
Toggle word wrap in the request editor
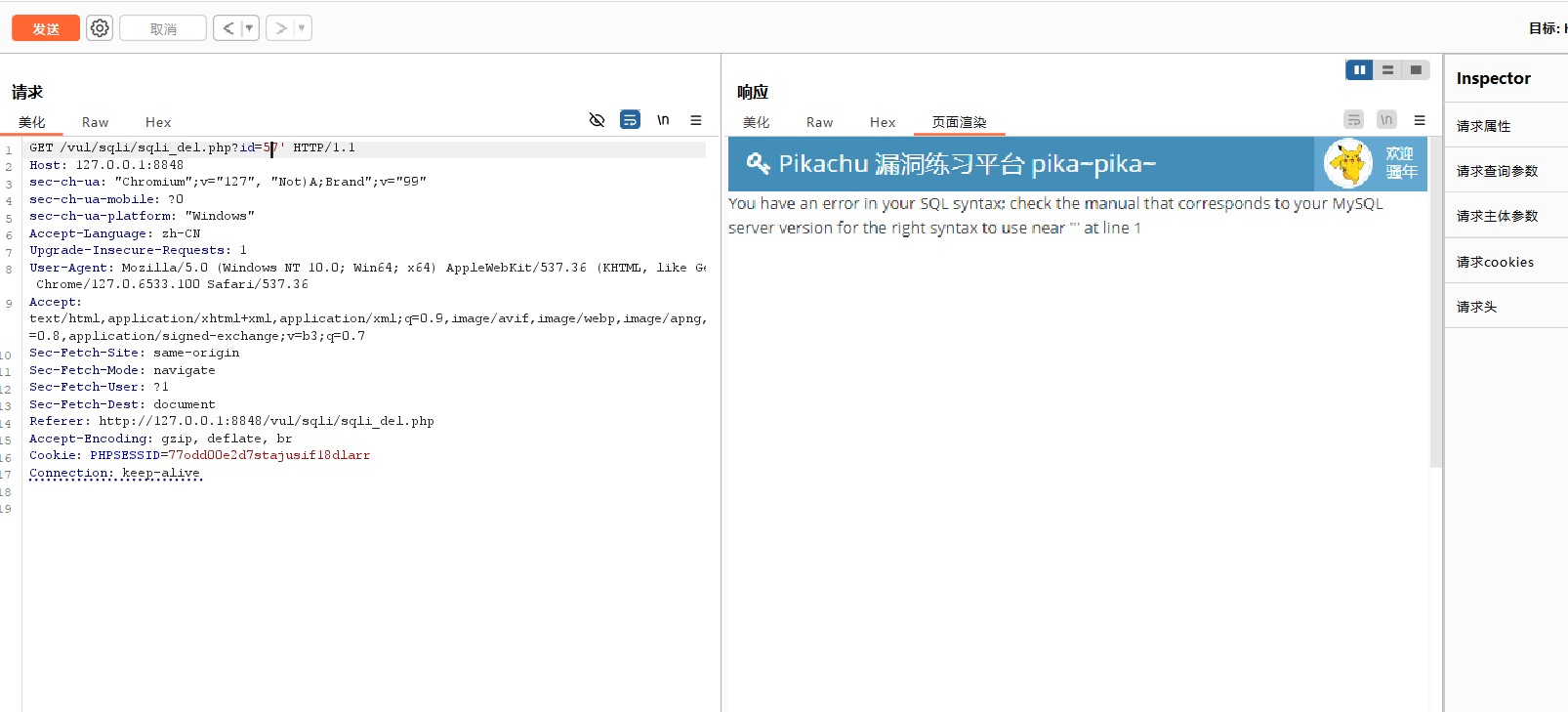[x=631, y=120]
